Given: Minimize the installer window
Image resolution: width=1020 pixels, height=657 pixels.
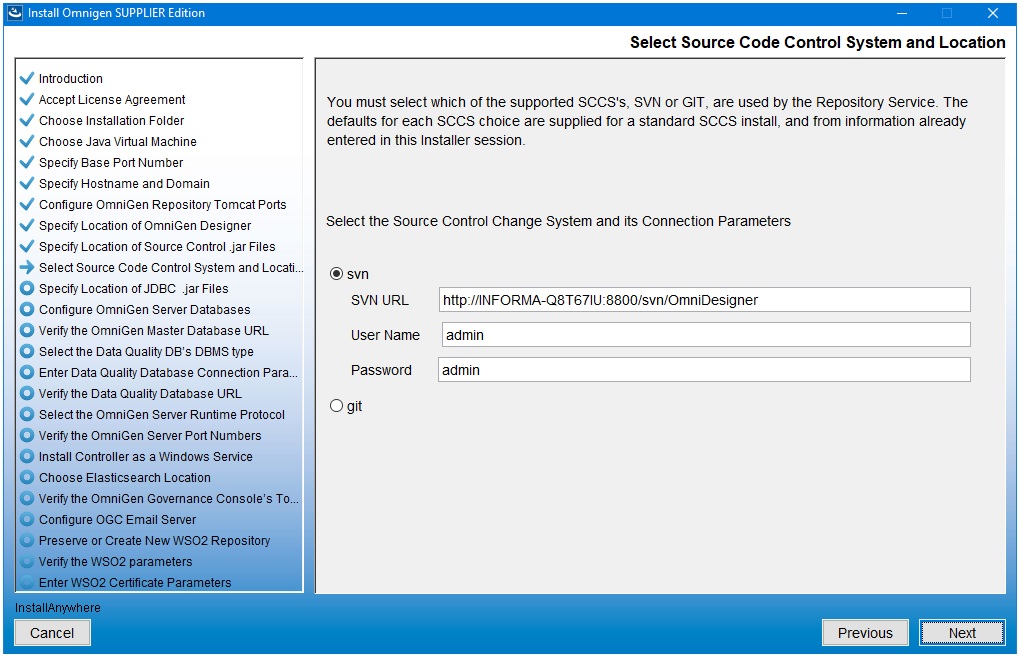Looking at the screenshot, I should [x=902, y=13].
